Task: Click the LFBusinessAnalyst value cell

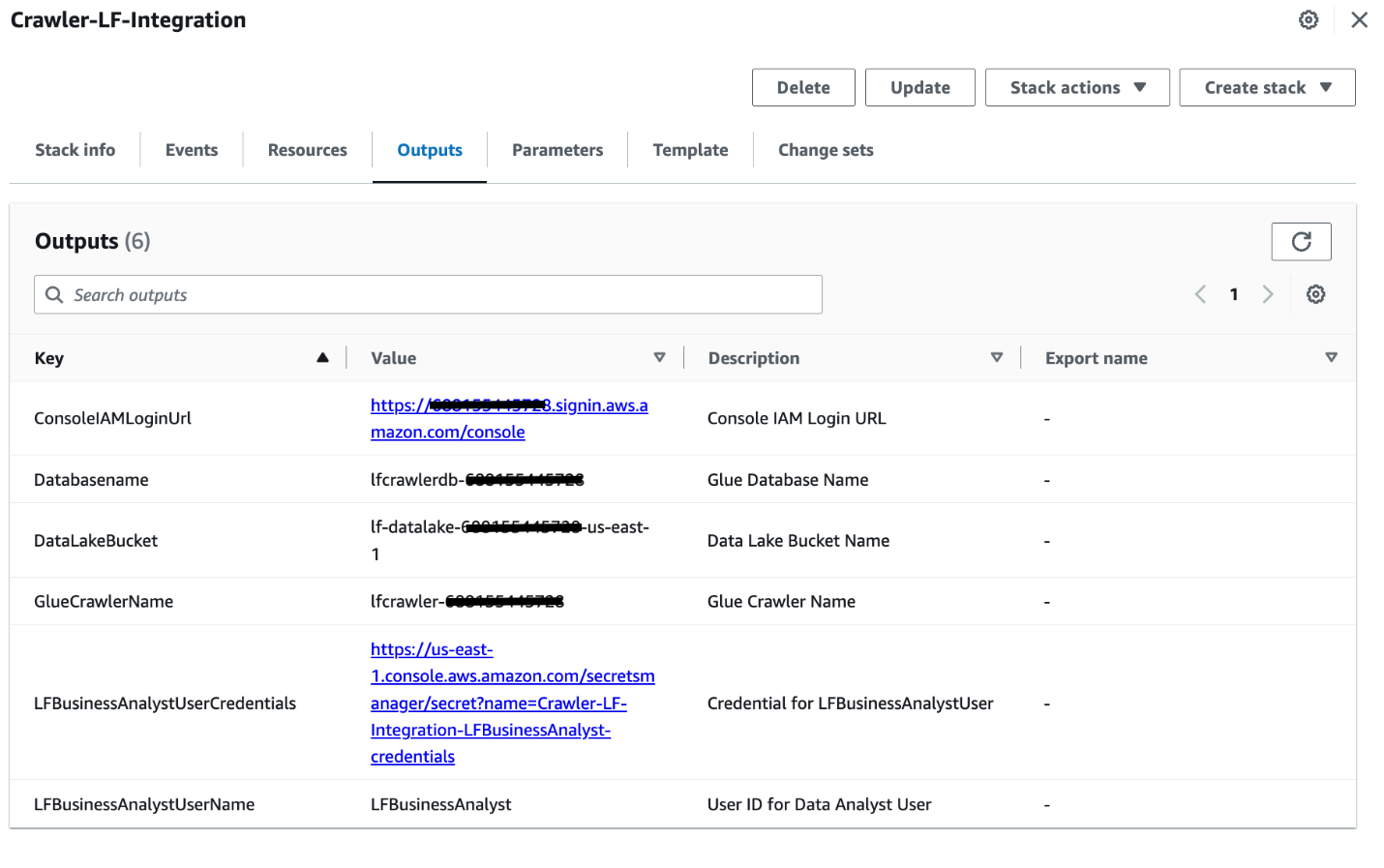Action: tap(441, 804)
